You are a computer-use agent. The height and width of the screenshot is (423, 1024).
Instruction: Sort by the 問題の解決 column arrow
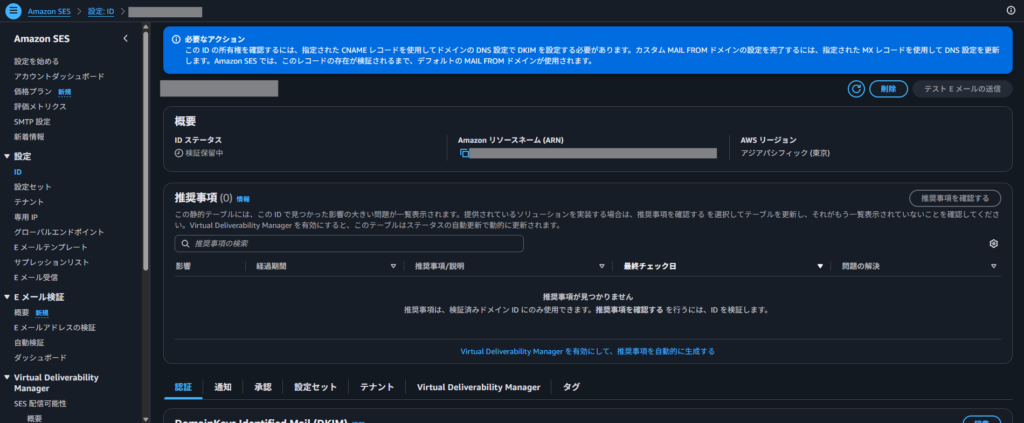click(x=993, y=266)
